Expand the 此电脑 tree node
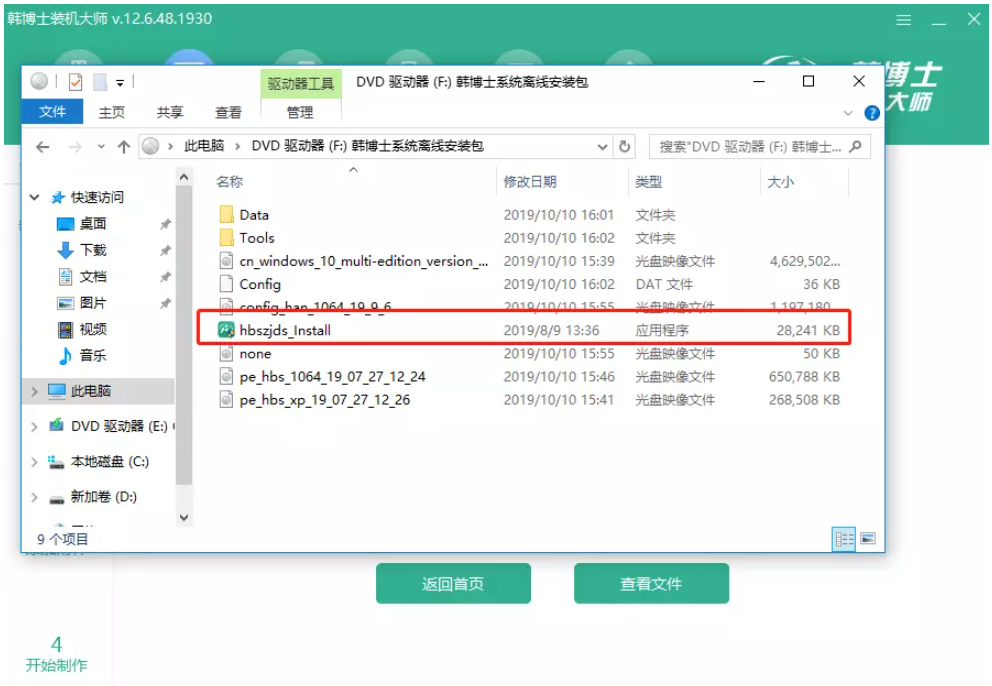This screenshot has height=686, width=992. click(x=34, y=391)
